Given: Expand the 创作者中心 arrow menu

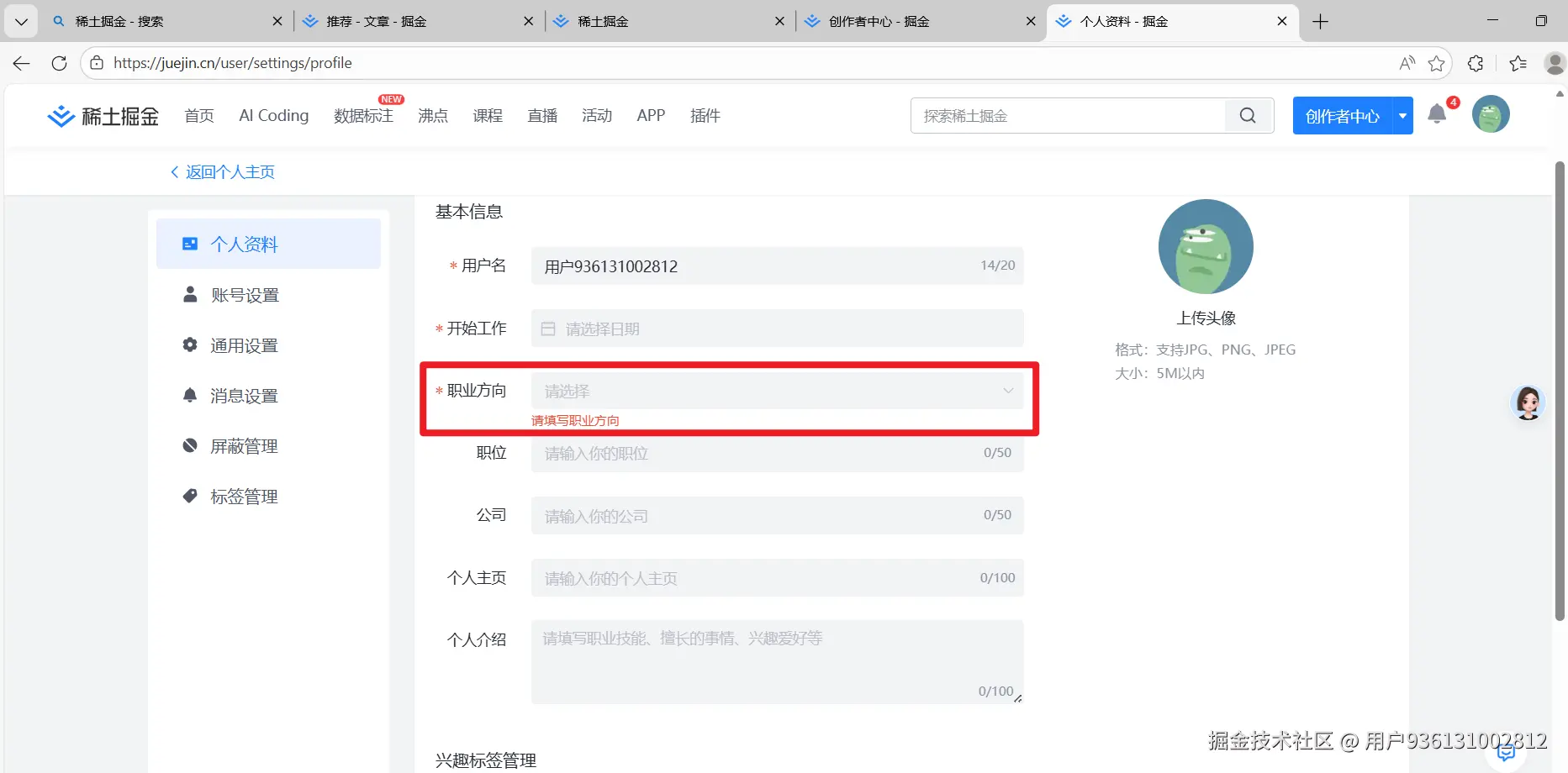Looking at the screenshot, I should pyautogui.click(x=1402, y=115).
